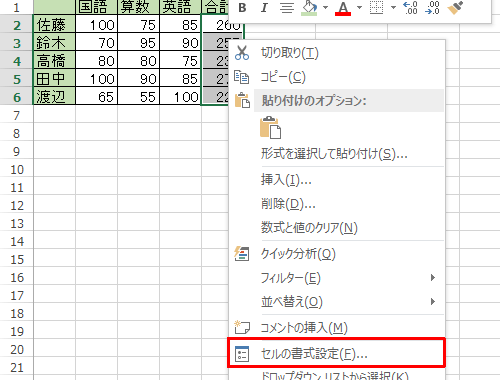This screenshot has height=380, width=500.
Task: Click the 英語 header cell
Action: click(x=181, y=7)
